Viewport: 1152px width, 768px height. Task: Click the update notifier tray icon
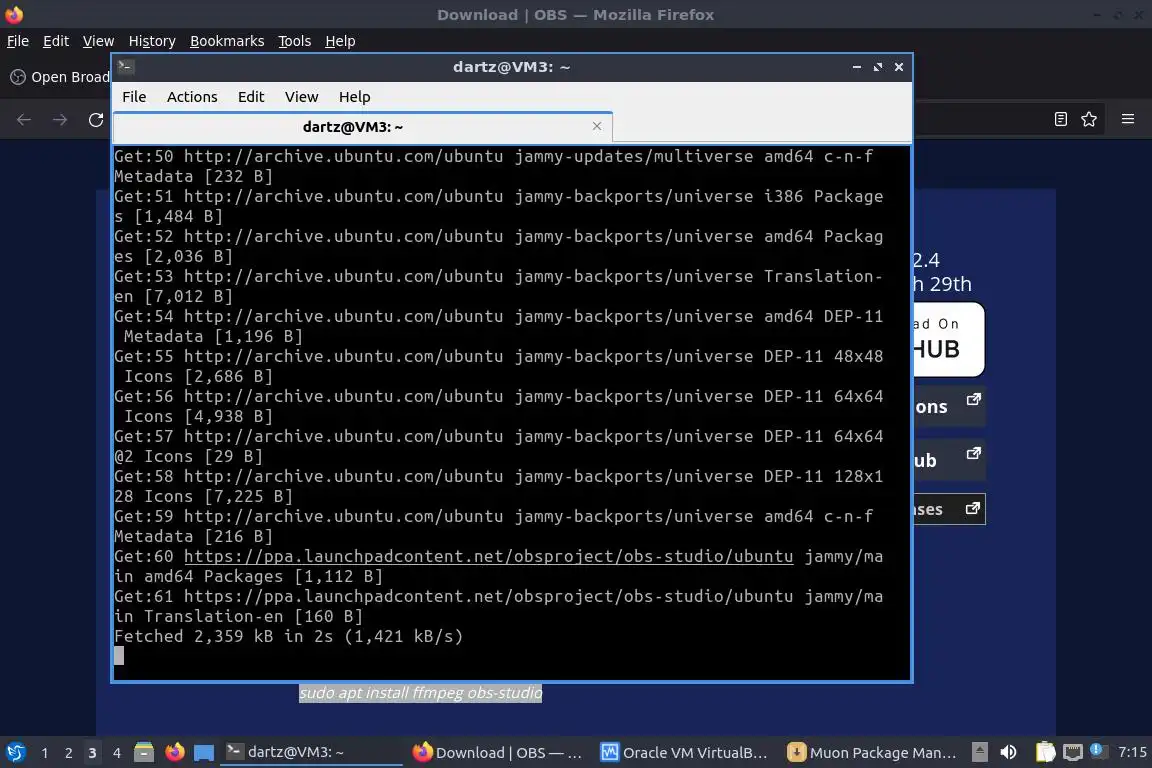pos(1097,750)
